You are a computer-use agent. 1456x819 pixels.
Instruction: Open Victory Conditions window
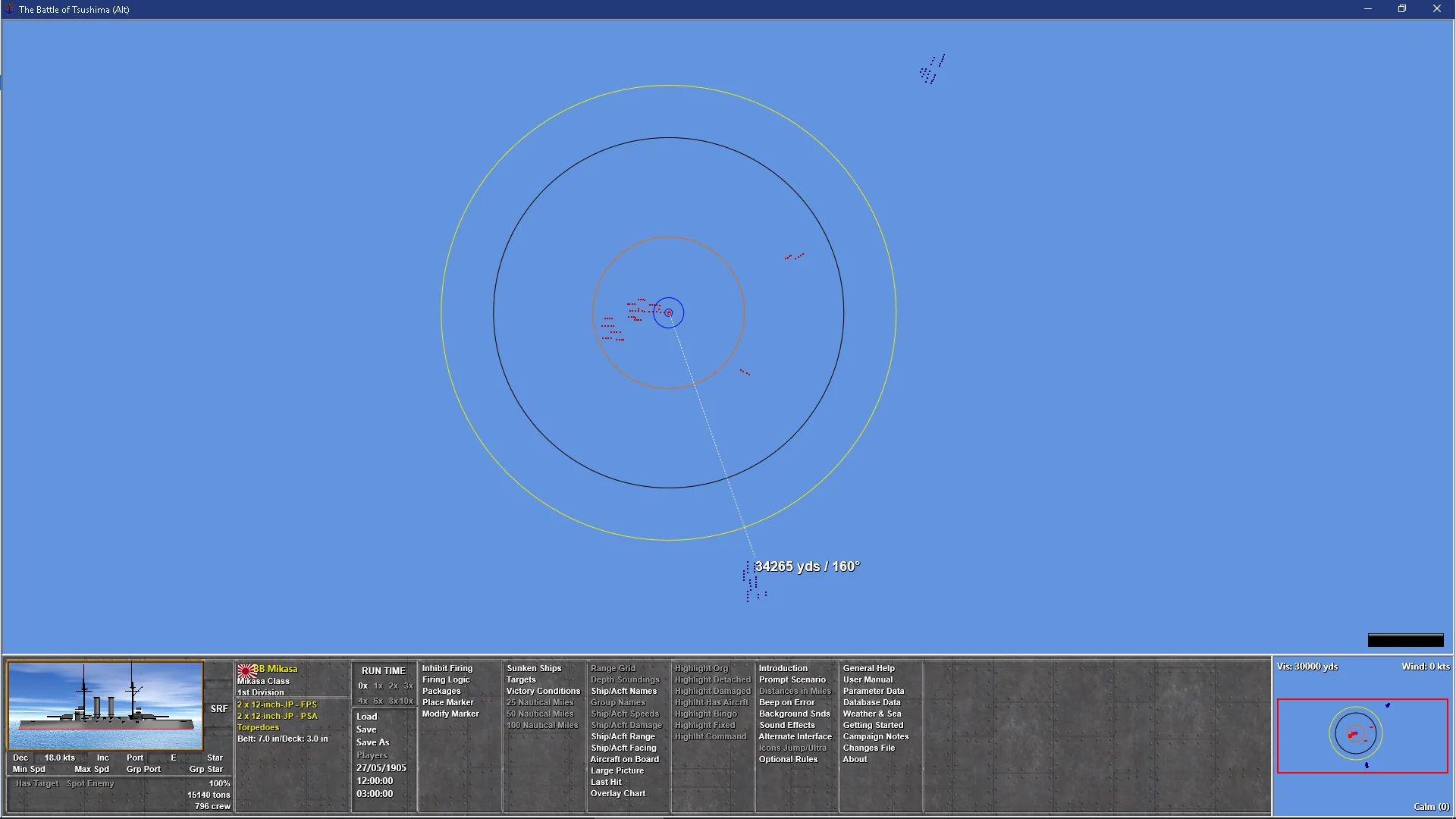[x=543, y=691]
